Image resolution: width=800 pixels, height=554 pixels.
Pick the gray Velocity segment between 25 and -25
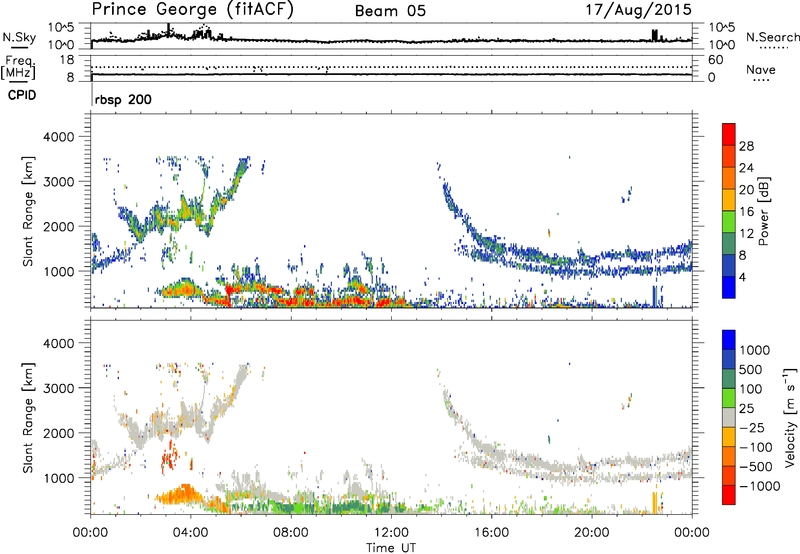[729, 417]
